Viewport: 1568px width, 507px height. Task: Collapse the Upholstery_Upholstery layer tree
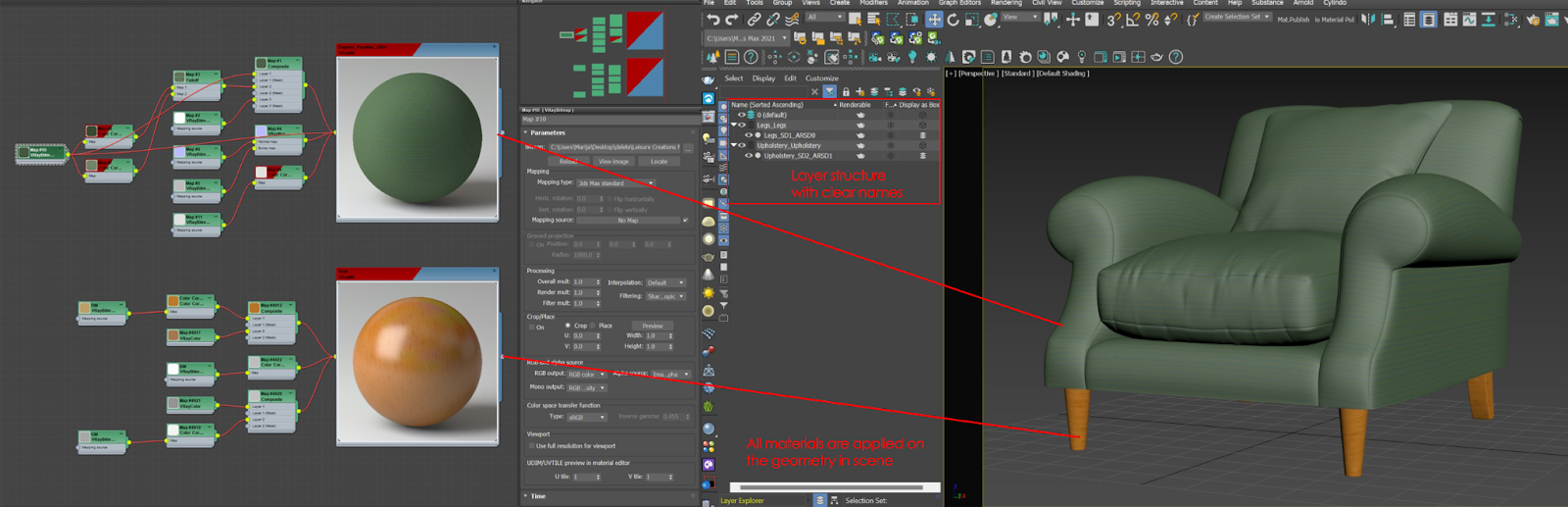click(x=734, y=145)
